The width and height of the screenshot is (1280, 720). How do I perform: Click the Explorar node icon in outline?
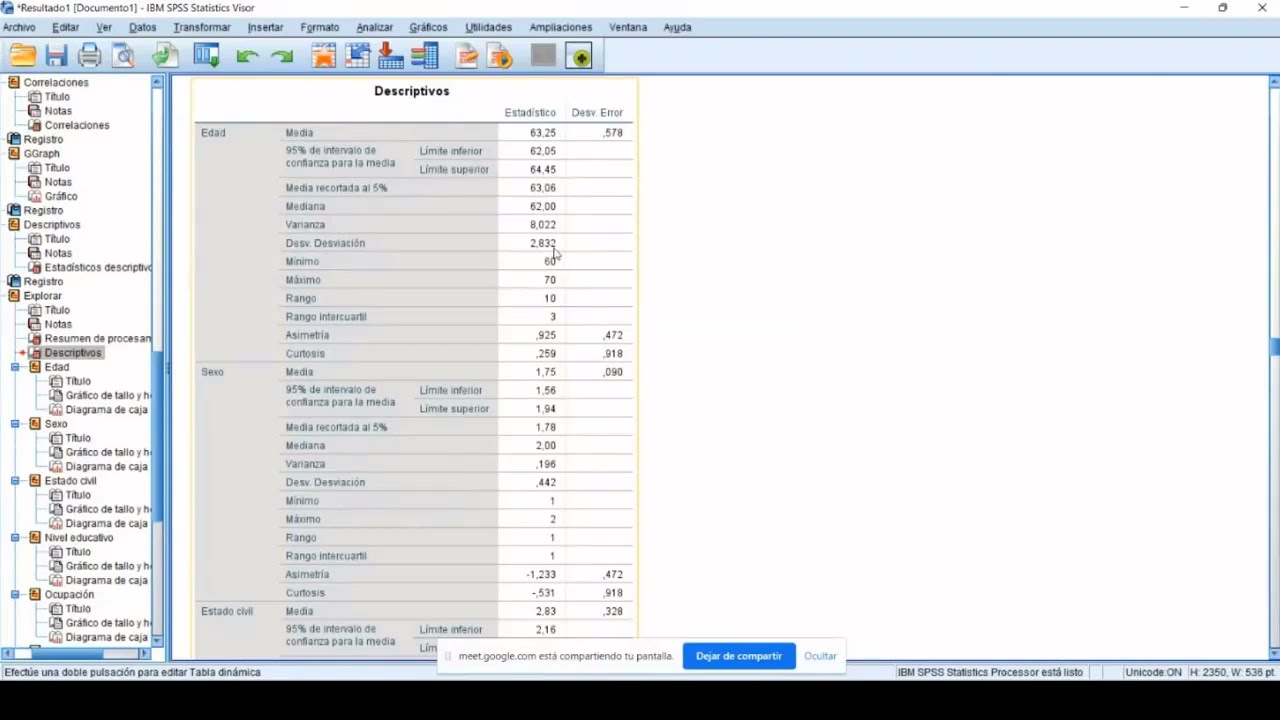(x=14, y=295)
